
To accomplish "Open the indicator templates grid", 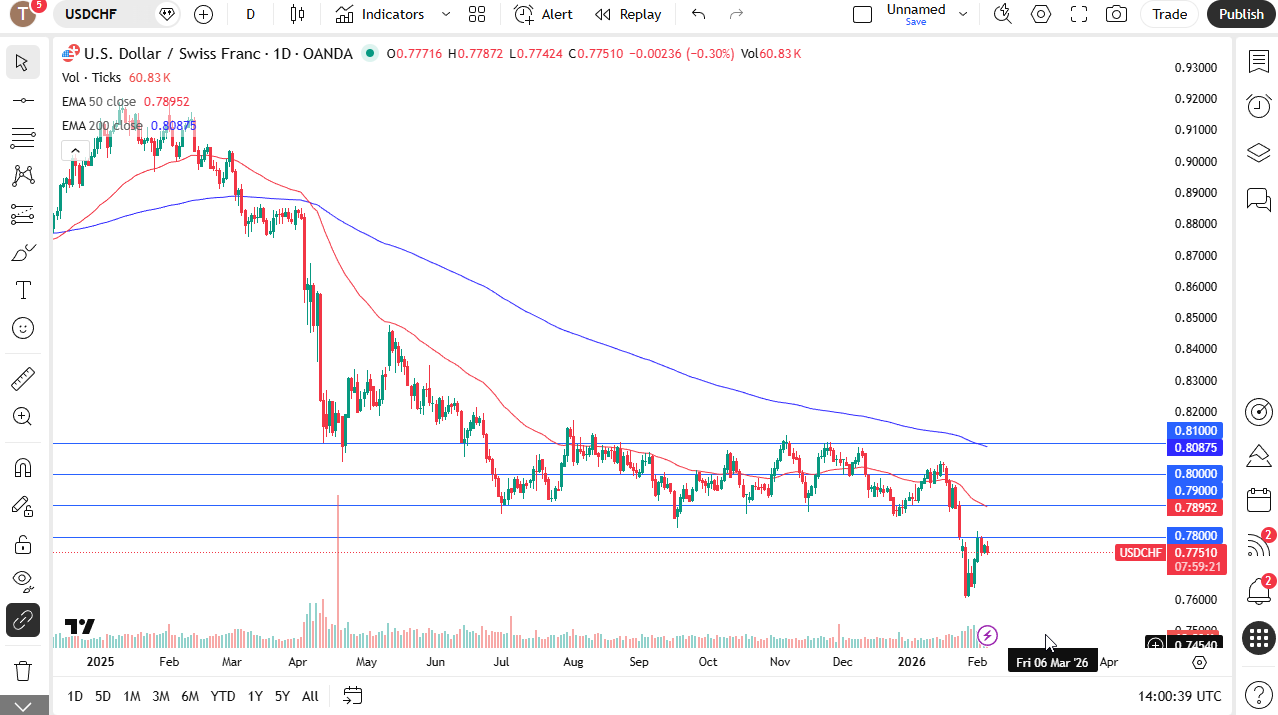I will (477, 14).
